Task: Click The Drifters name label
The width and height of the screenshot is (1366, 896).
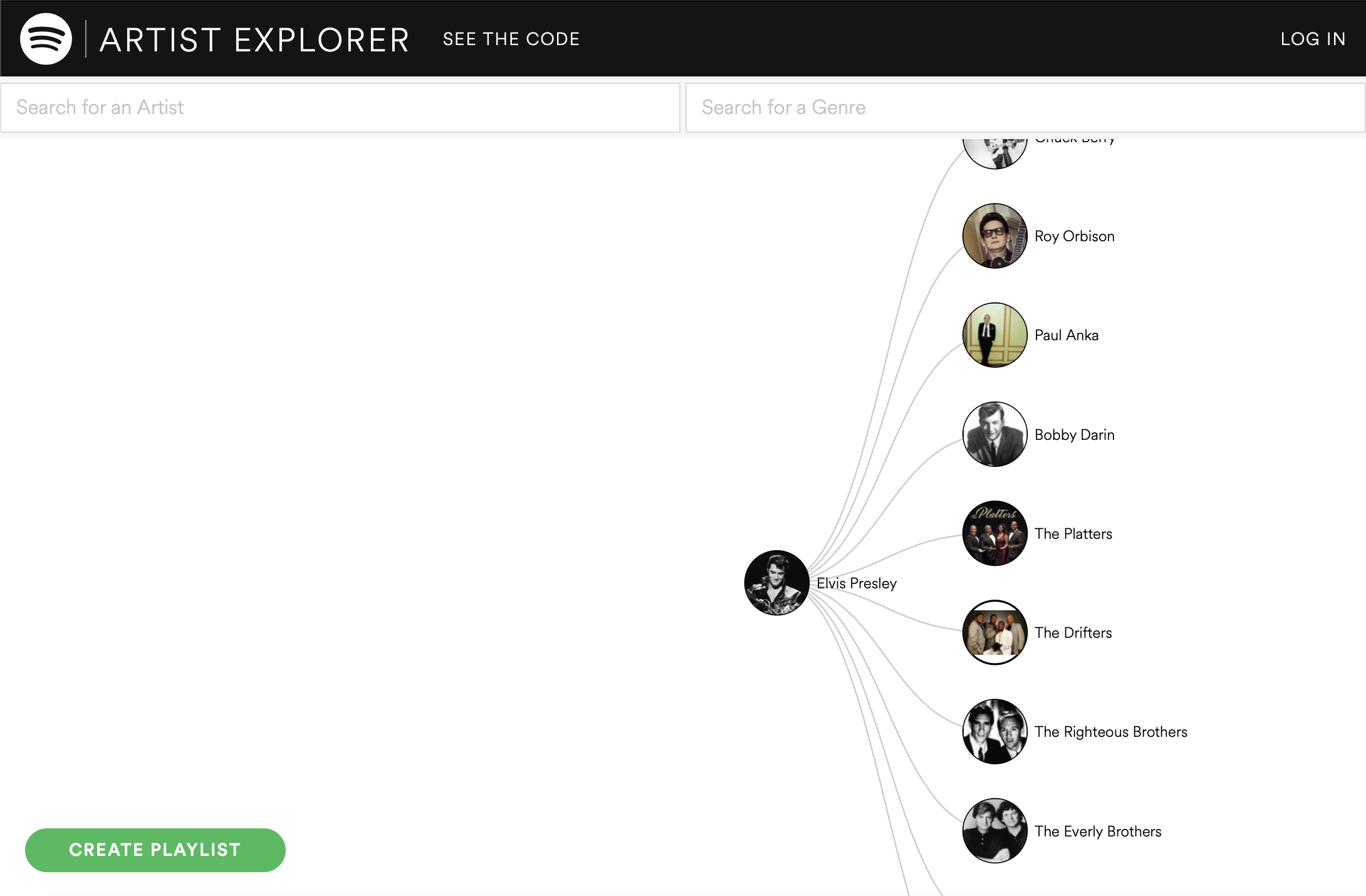Action: click(1073, 633)
